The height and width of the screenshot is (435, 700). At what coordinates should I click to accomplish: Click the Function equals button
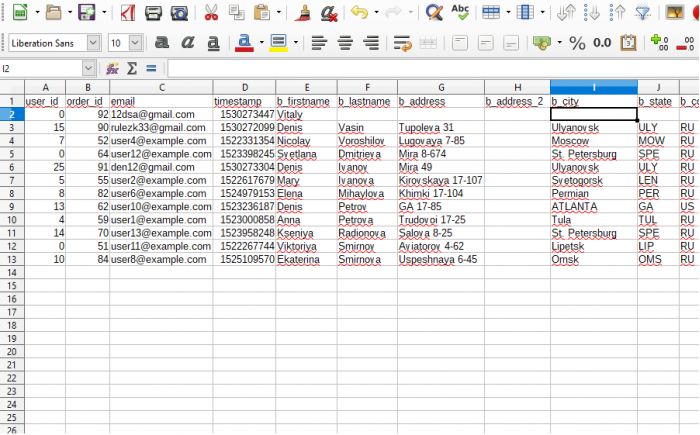coord(151,68)
